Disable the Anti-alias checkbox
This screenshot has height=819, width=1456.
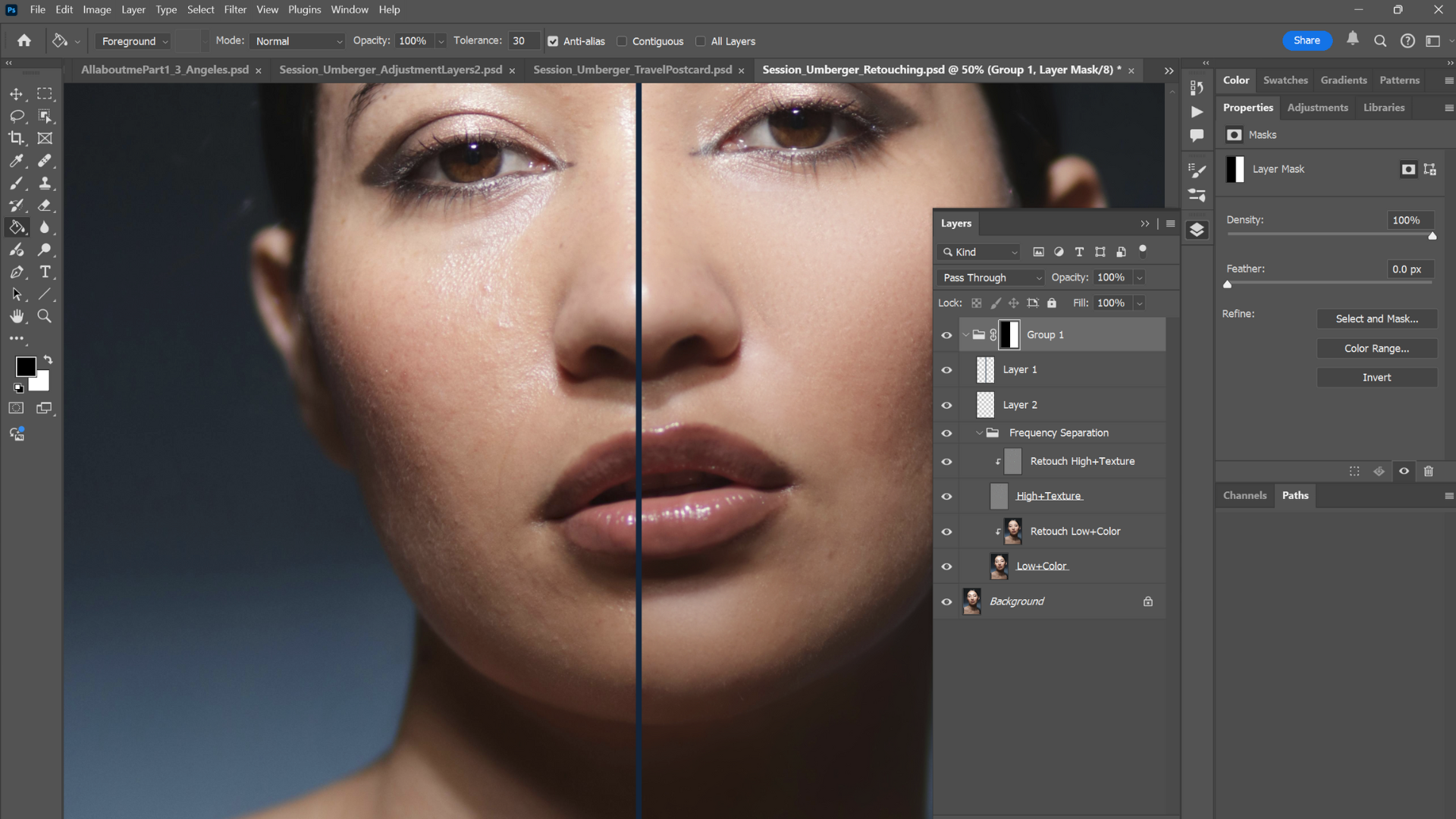point(553,41)
